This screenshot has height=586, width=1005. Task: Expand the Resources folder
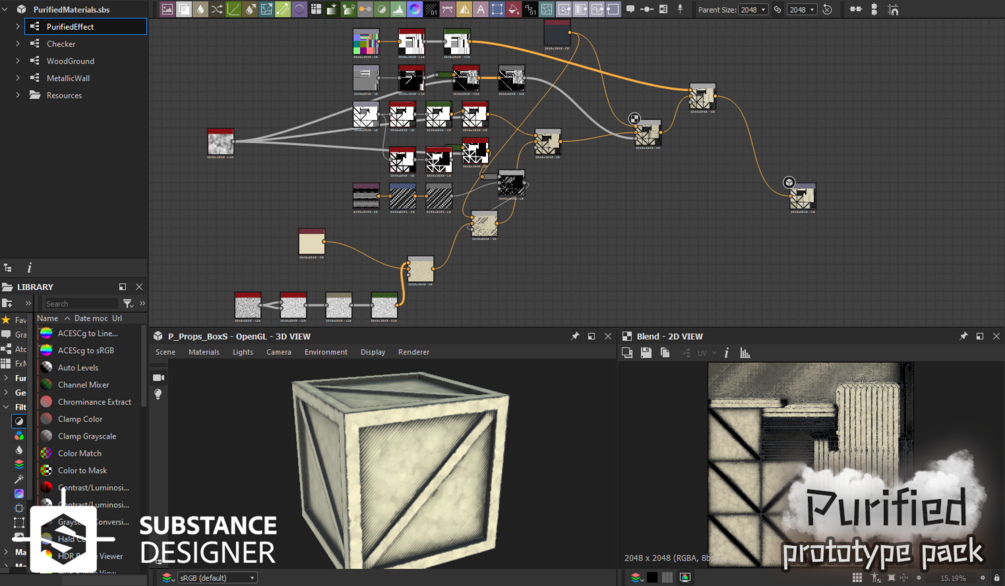coord(17,95)
